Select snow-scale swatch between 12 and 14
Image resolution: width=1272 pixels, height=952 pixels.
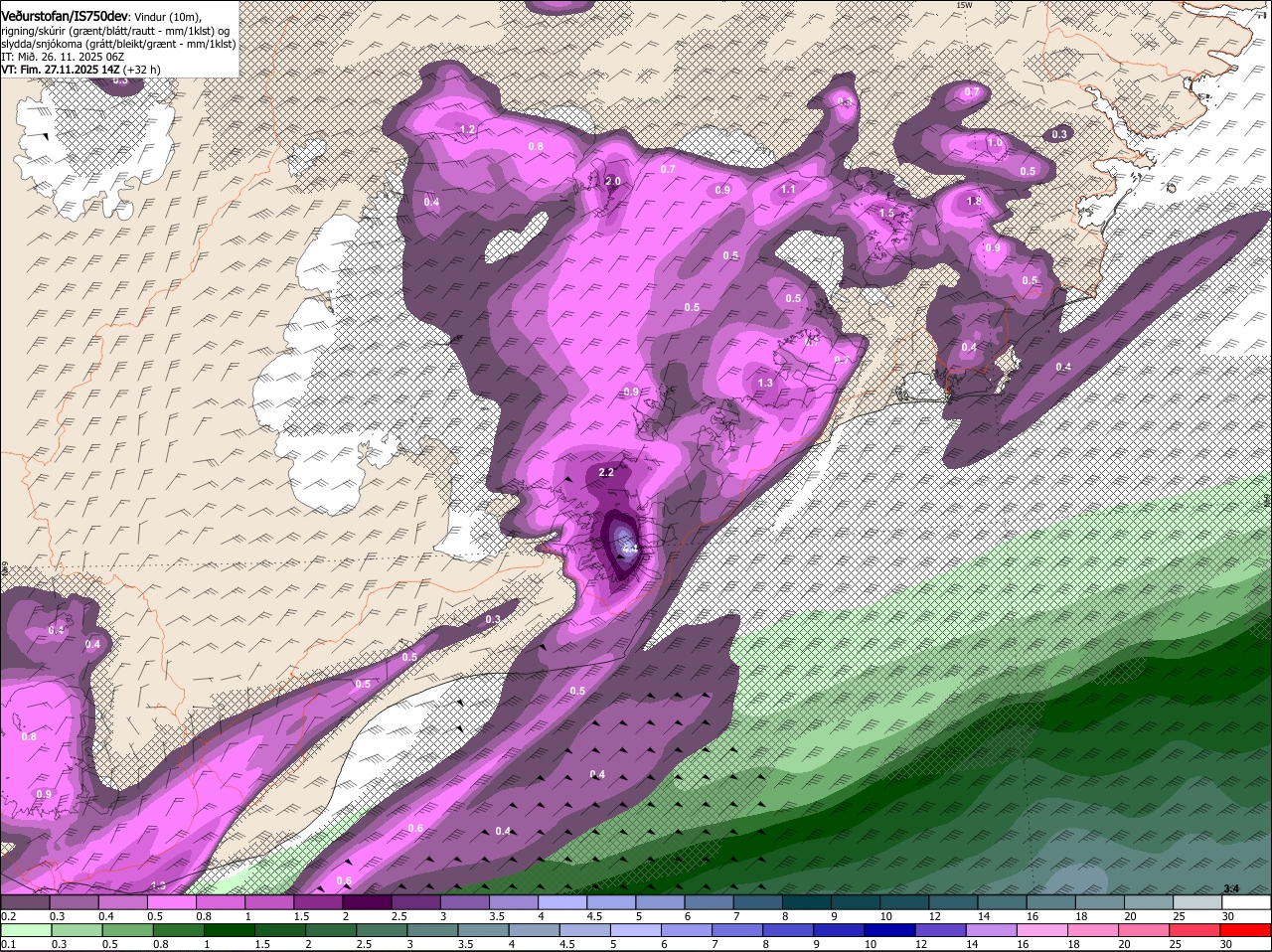coord(953,902)
